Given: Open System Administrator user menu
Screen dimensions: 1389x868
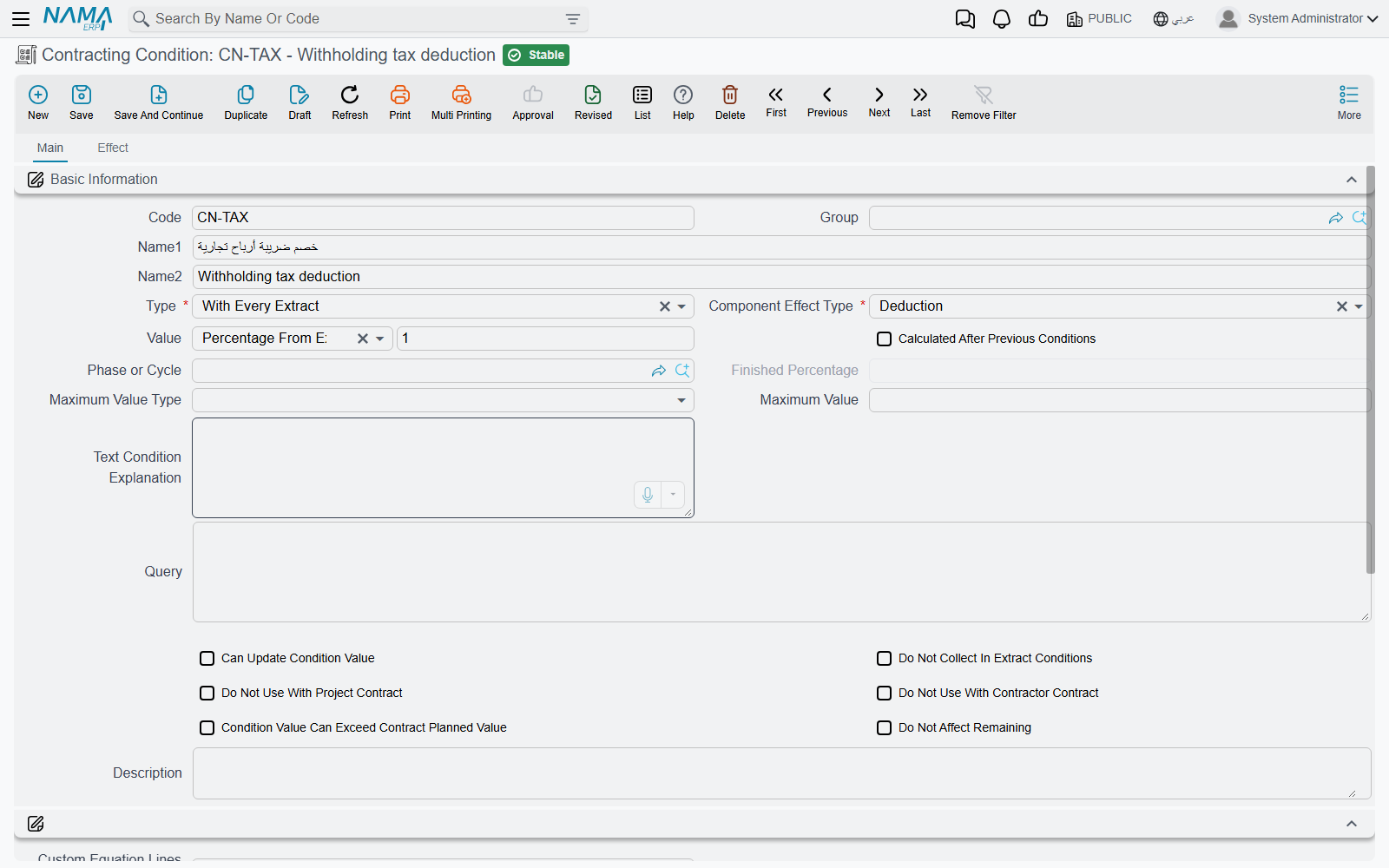Looking at the screenshot, I should coord(1298,18).
